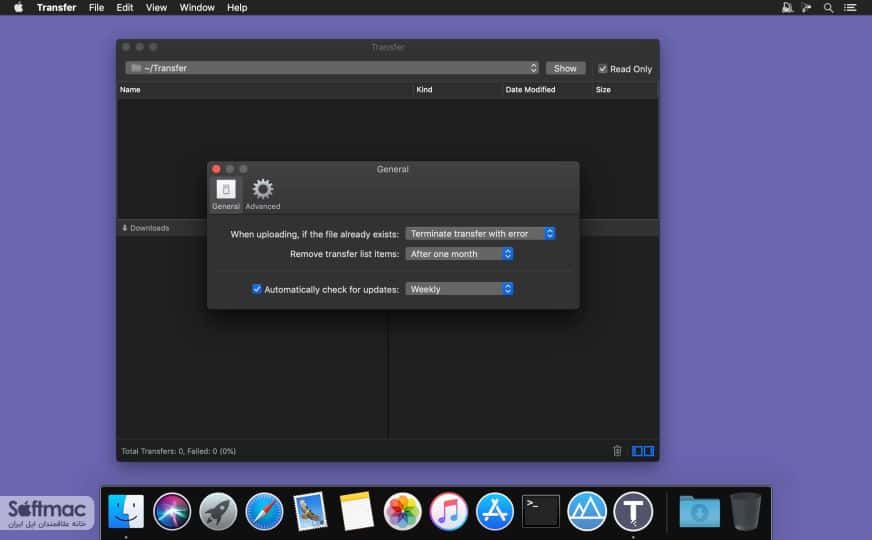The width and height of the screenshot is (872, 540).
Task: Open the General preferences tab
Action: click(226, 194)
